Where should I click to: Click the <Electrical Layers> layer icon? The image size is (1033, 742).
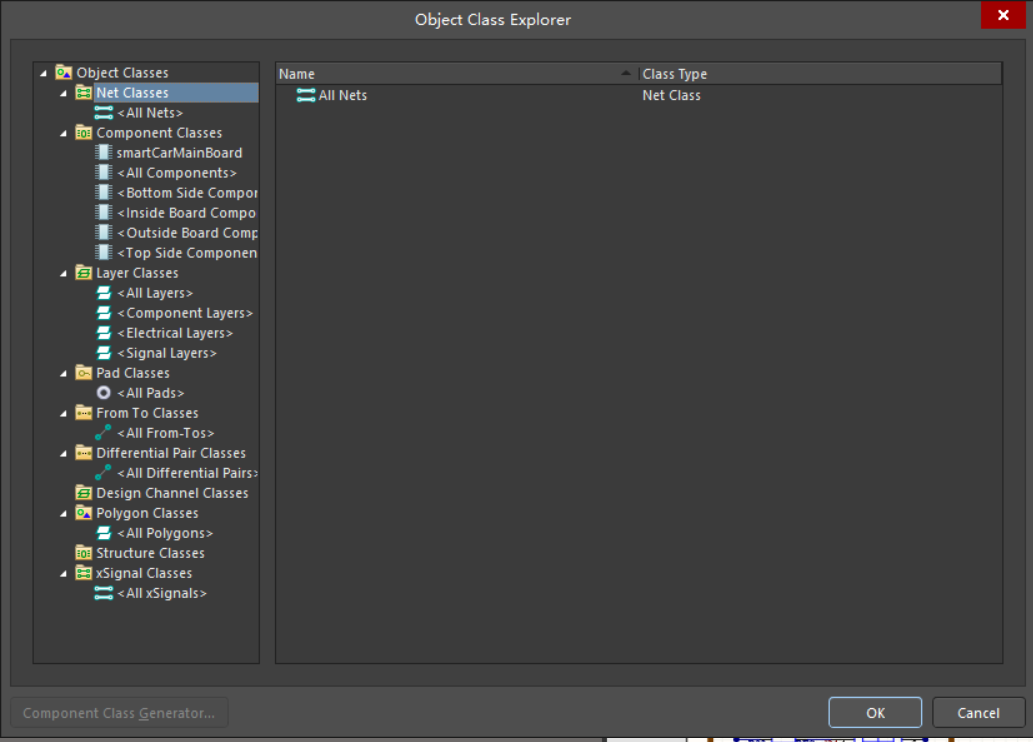point(103,333)
